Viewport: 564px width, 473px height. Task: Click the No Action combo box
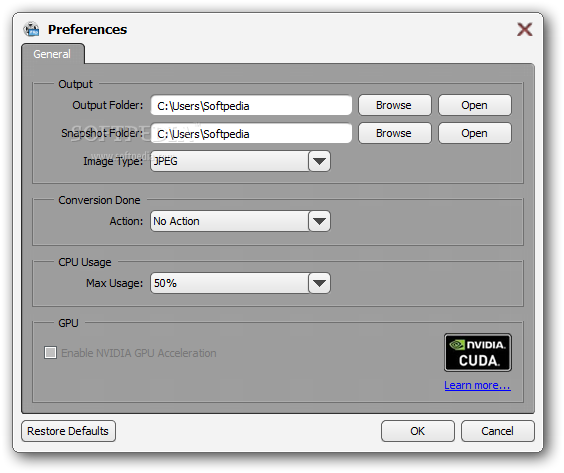click(240, 221)
